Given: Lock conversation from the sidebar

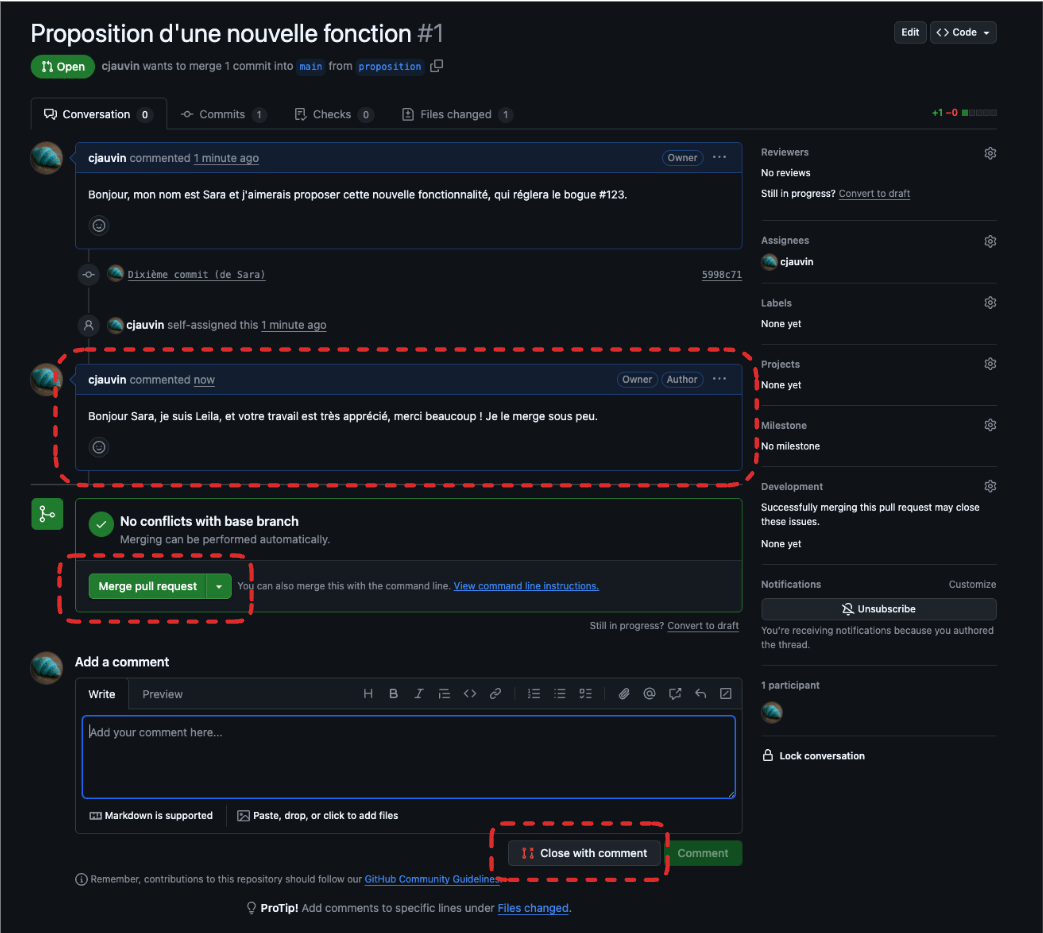Looking at the screenshot, I should 821,756.
